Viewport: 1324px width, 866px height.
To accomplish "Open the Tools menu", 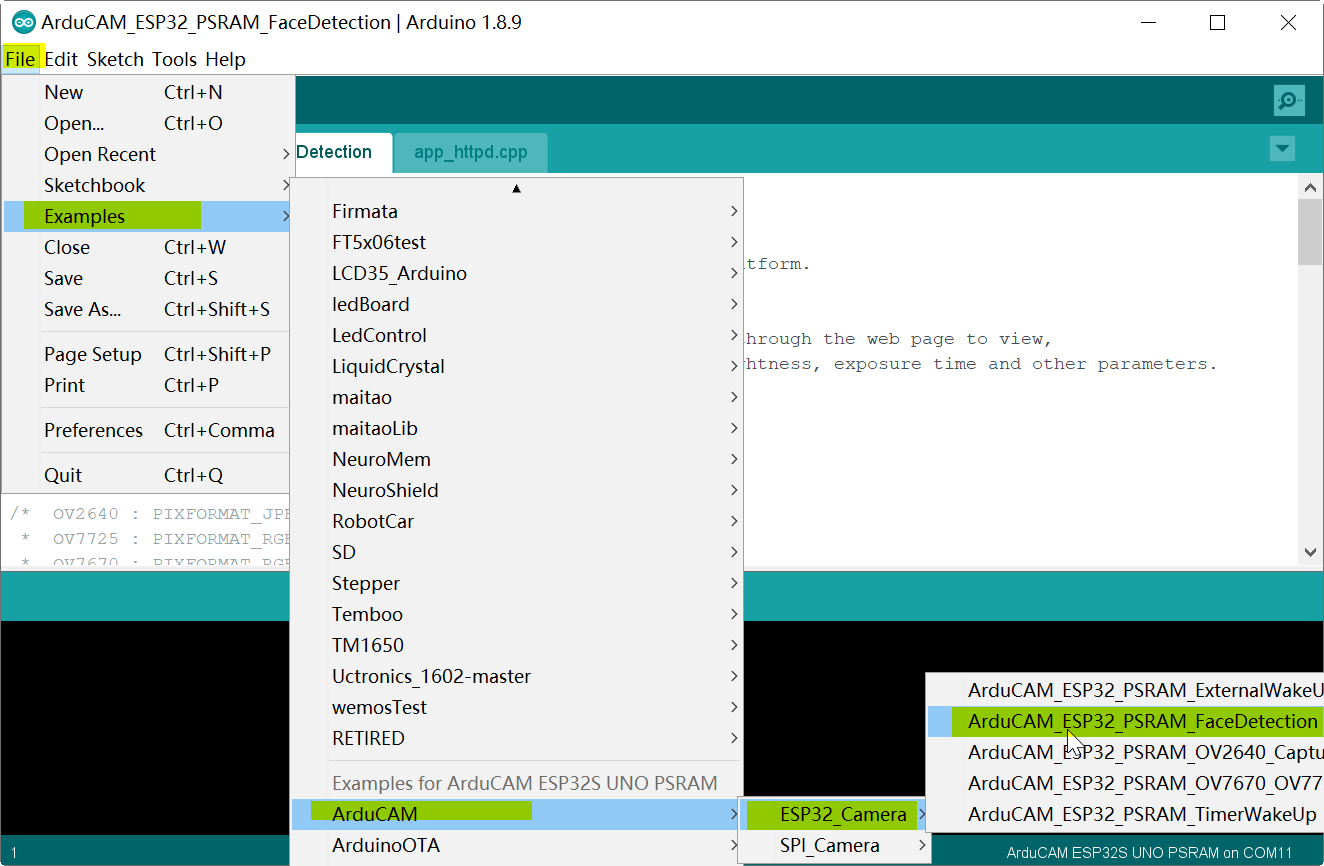I will tap(174, 59).
